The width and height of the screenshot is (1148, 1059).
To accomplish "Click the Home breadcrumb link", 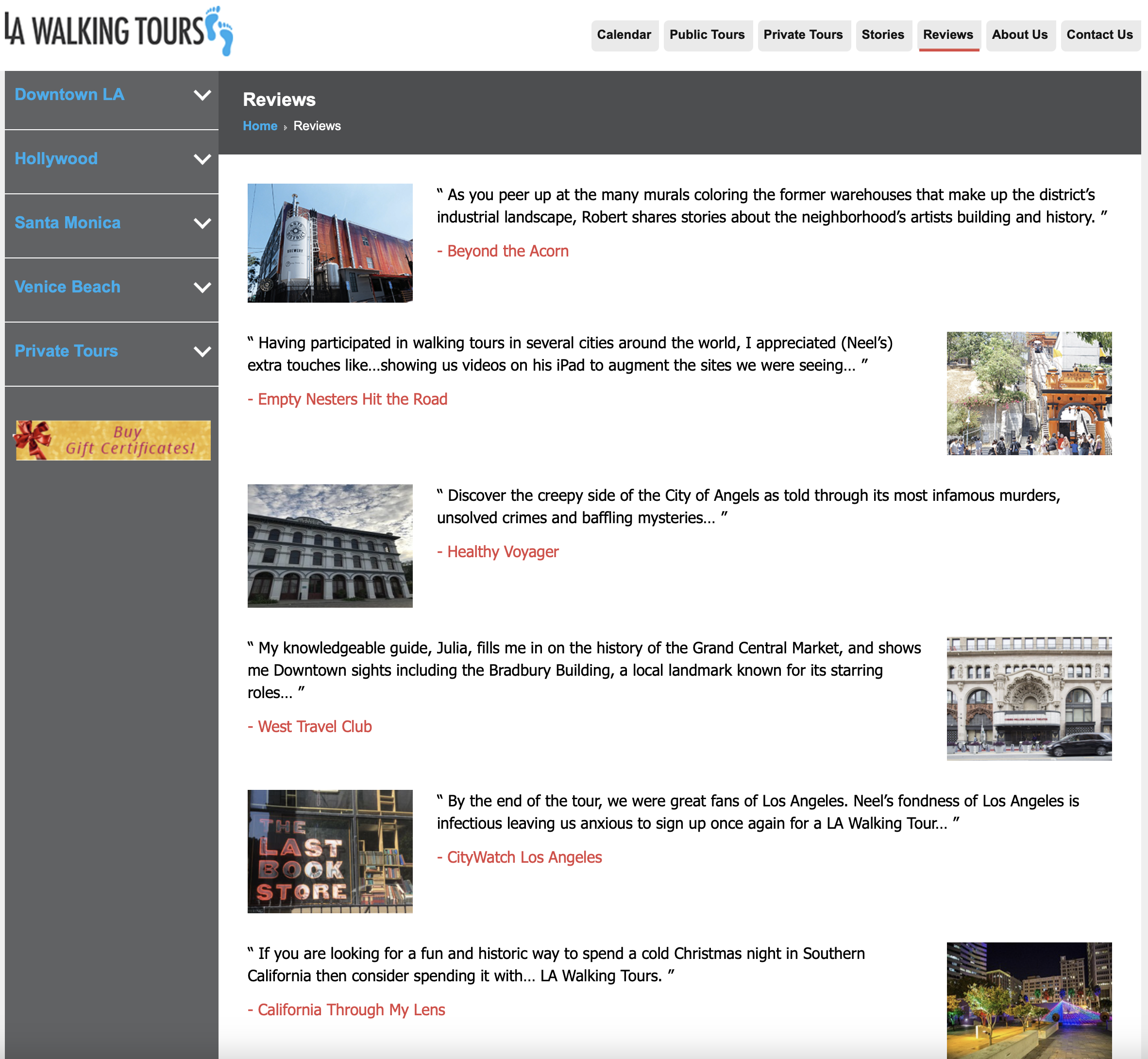I will (260, 126).
